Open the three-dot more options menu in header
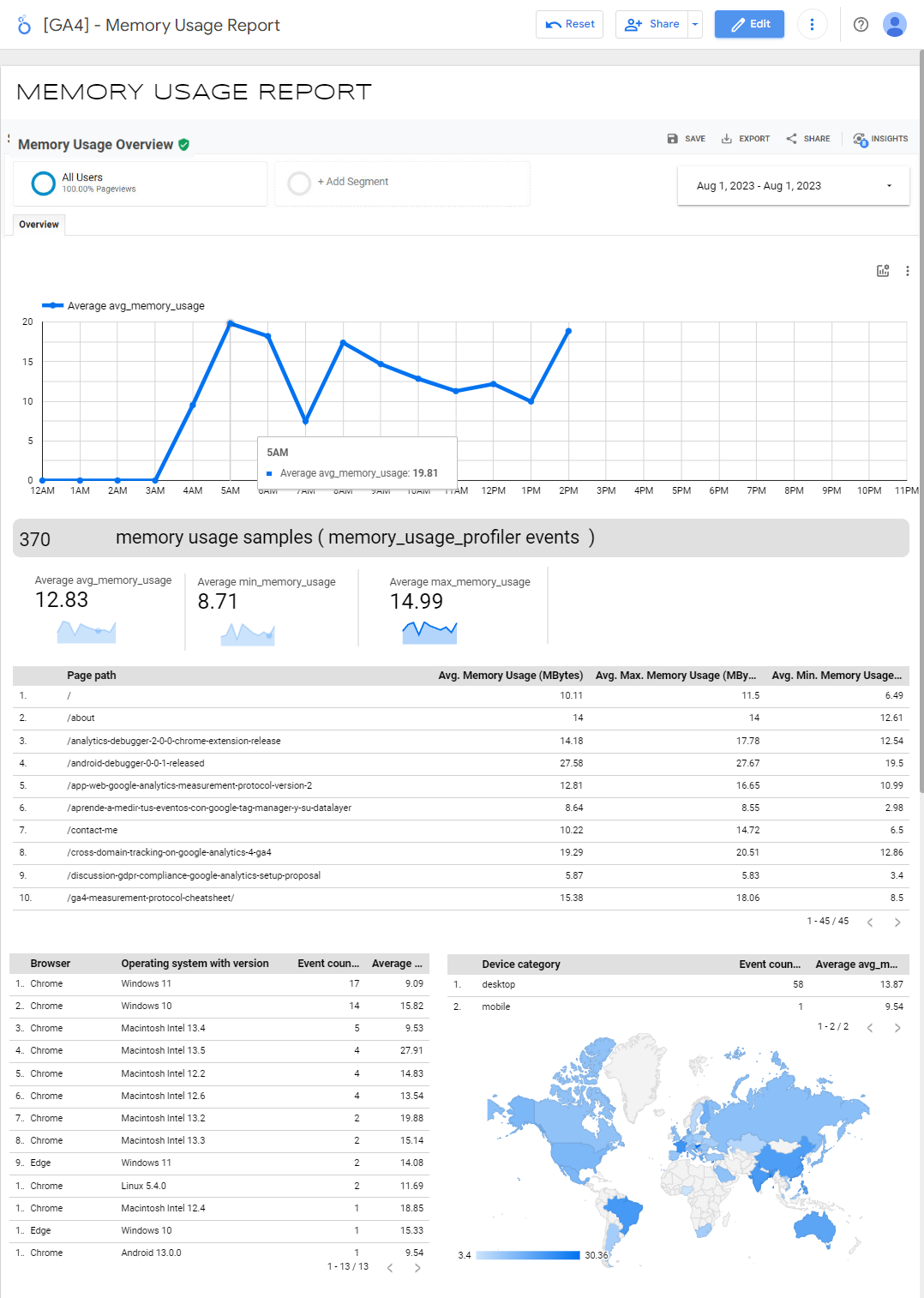924x1298 pixels. [812, 25]
